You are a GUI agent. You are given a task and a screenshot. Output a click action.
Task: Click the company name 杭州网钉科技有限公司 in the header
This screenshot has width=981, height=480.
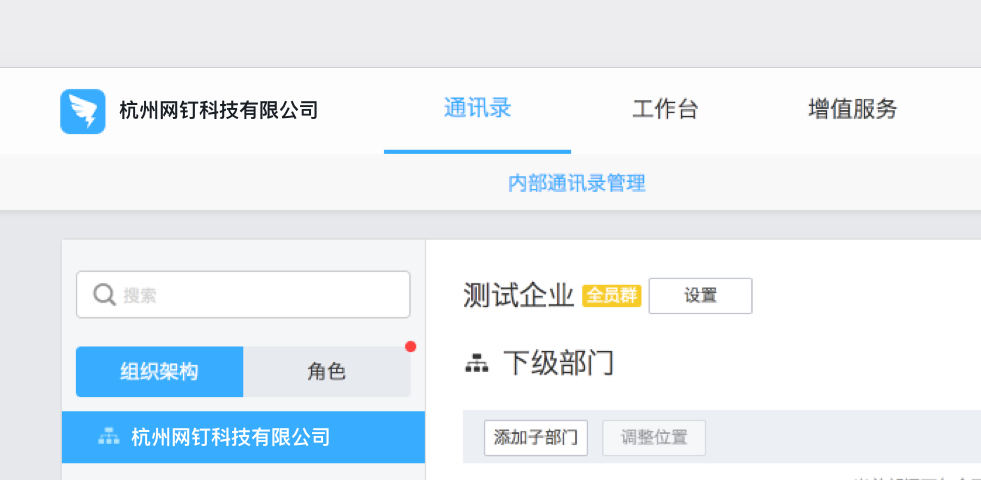coord(219,111)
